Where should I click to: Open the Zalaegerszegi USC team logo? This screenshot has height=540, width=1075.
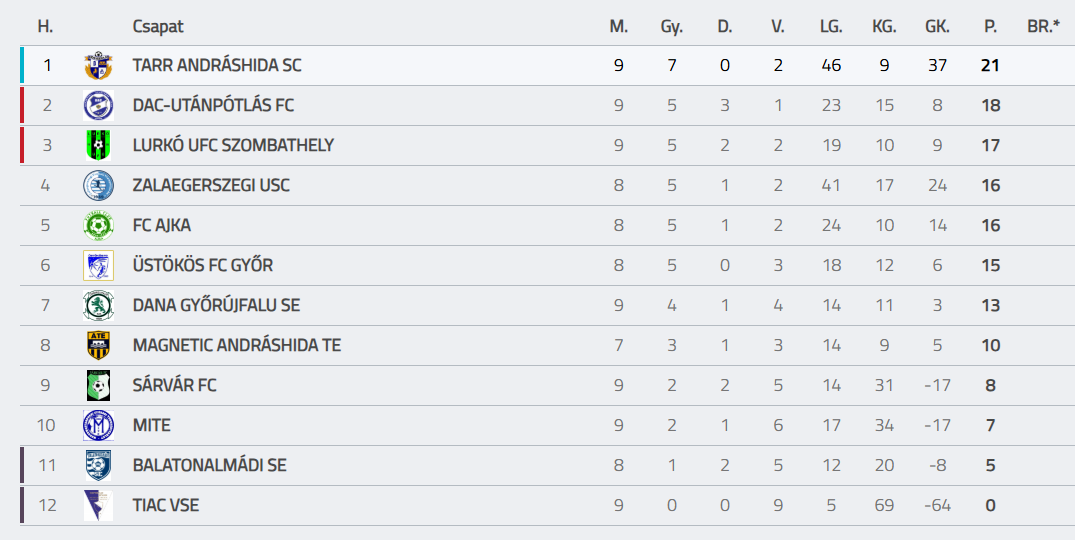pos(98,186)
